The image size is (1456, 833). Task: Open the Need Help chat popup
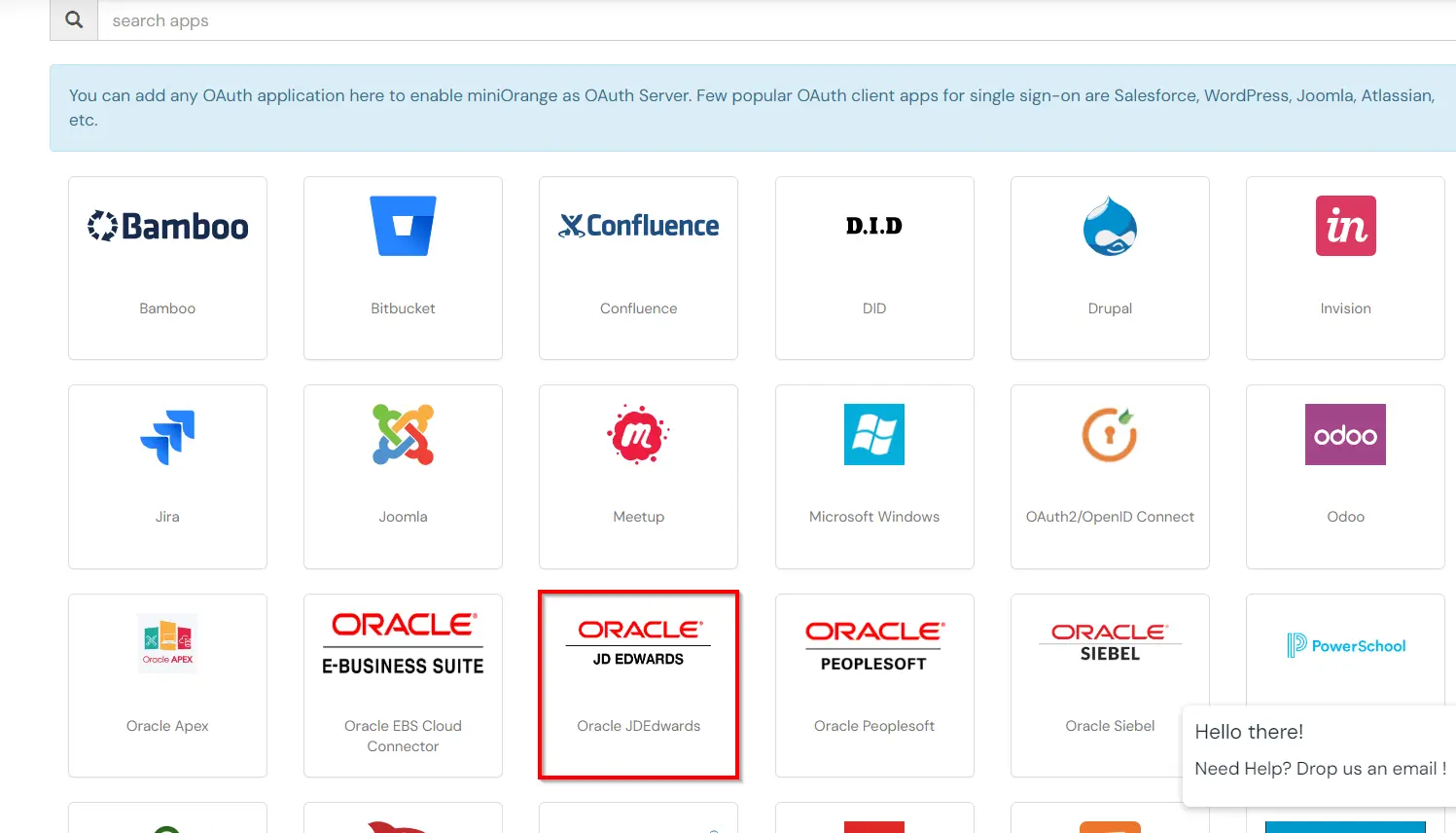[x=1318, y=749]
